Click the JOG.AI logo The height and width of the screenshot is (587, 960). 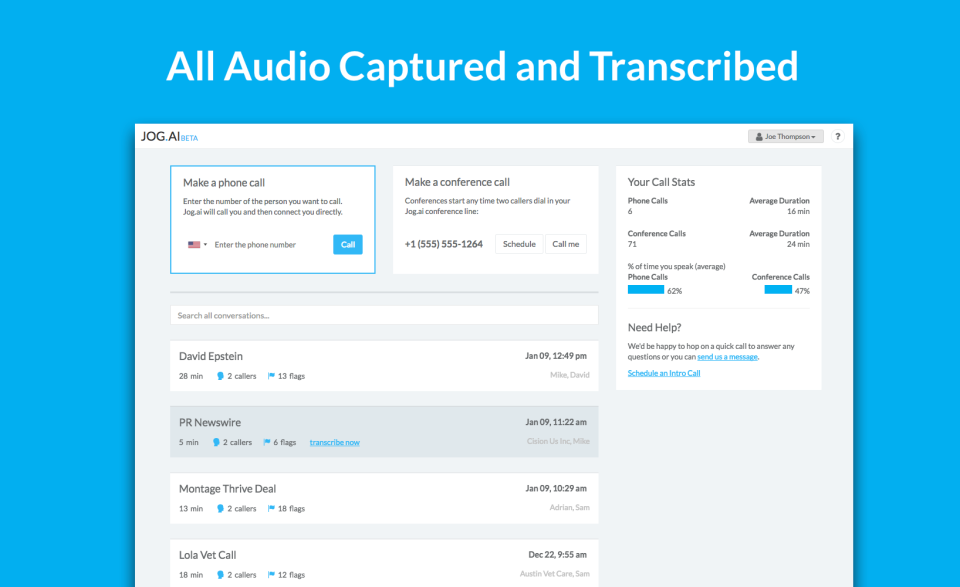tap(162, 135)
